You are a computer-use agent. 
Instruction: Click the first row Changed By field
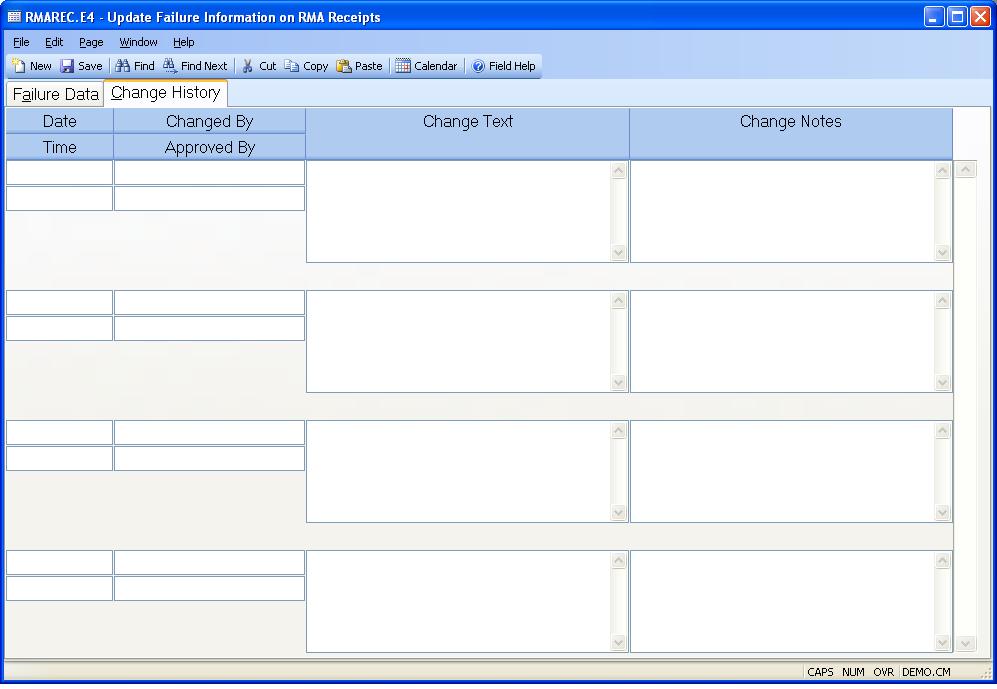point(209,173)
